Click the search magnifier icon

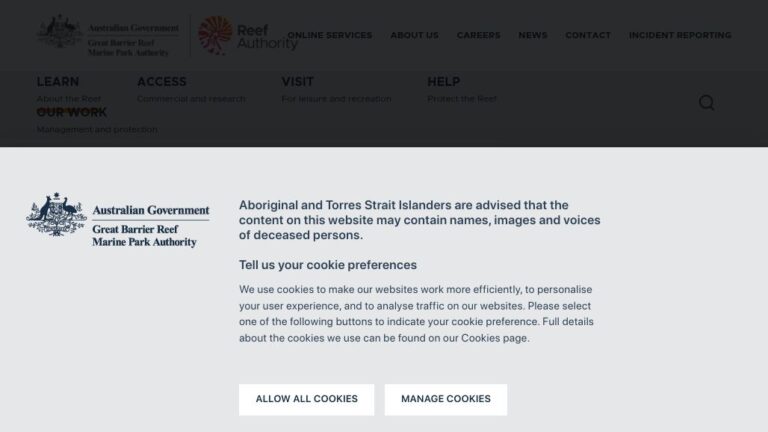(x=706, y=102)
